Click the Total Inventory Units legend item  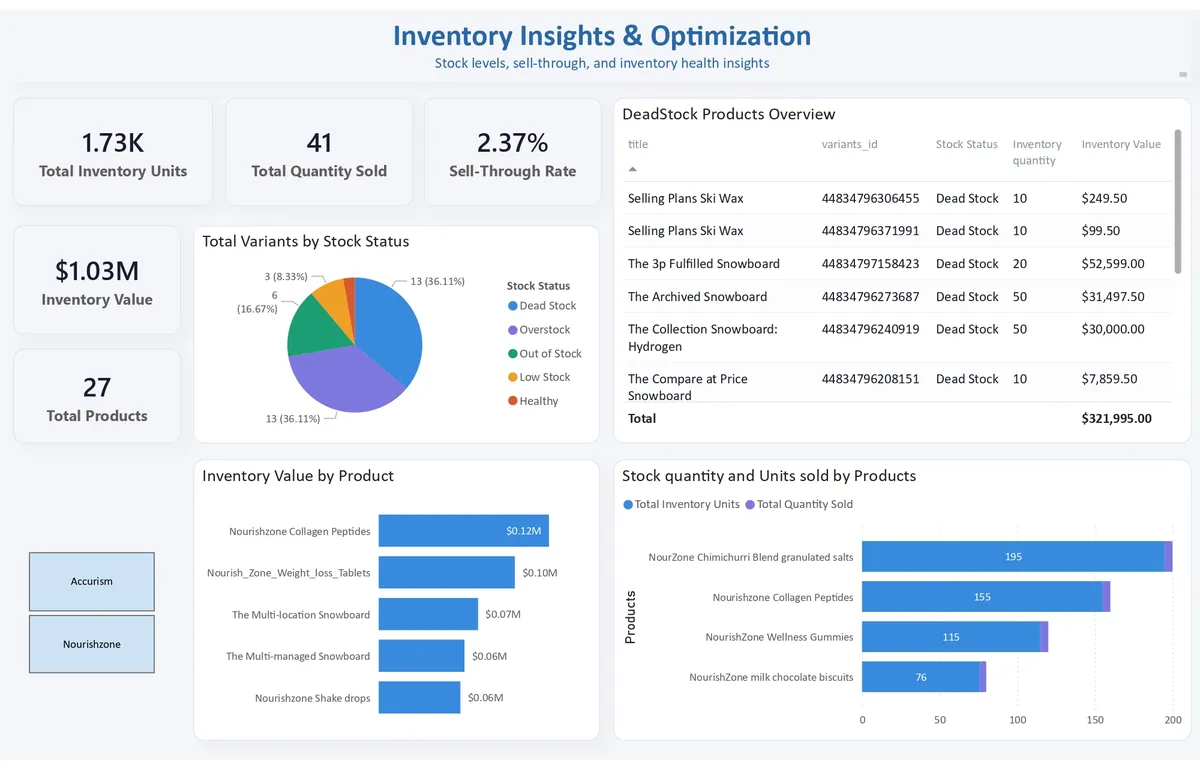click(x=681, y=504)
